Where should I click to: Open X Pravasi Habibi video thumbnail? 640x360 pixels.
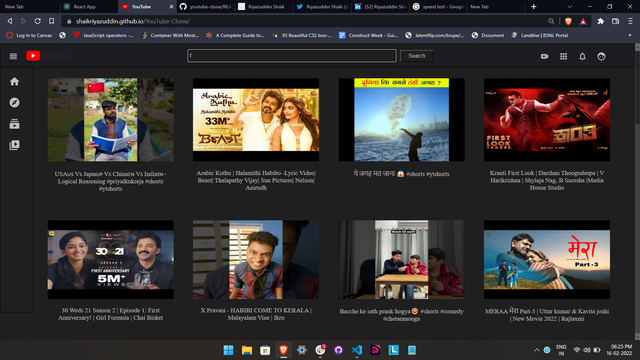point(256,260)
